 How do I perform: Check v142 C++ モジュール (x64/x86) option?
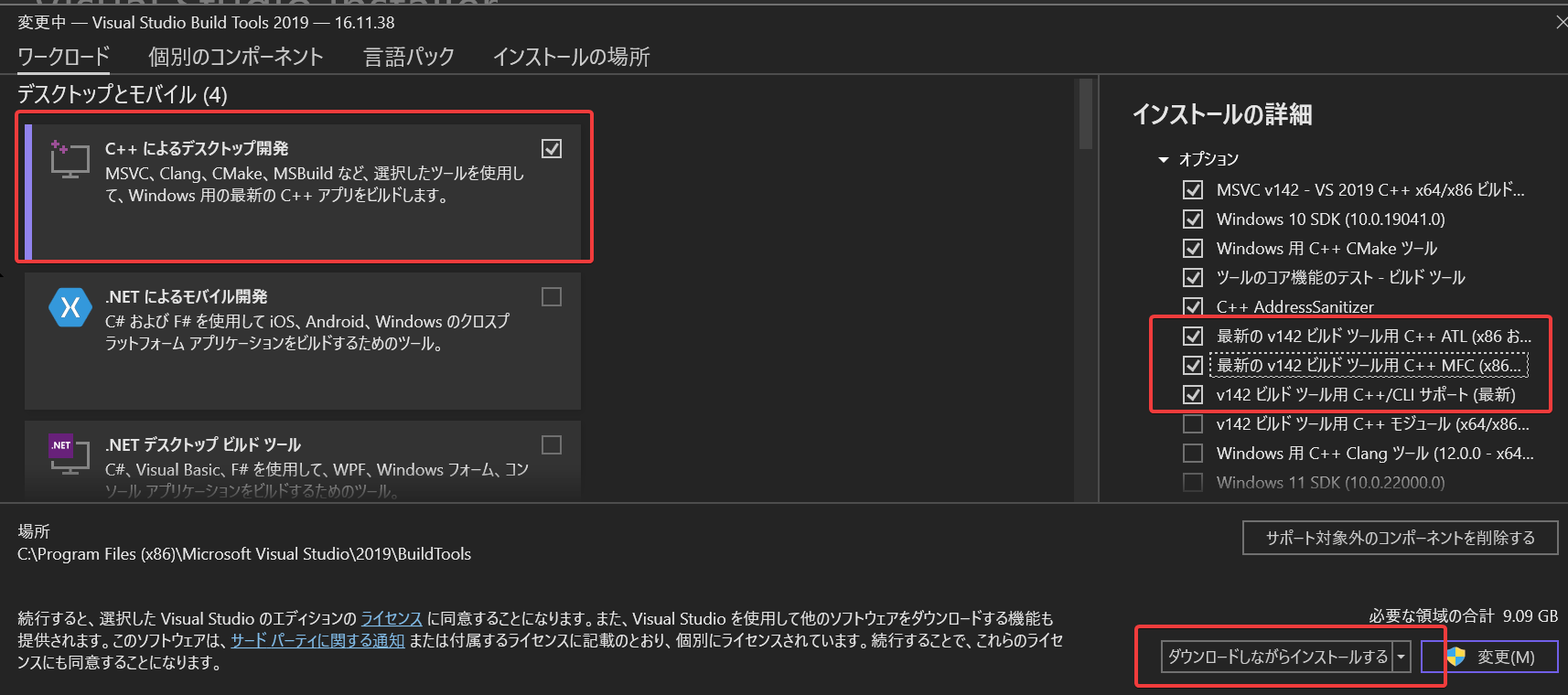(1193, 423)
